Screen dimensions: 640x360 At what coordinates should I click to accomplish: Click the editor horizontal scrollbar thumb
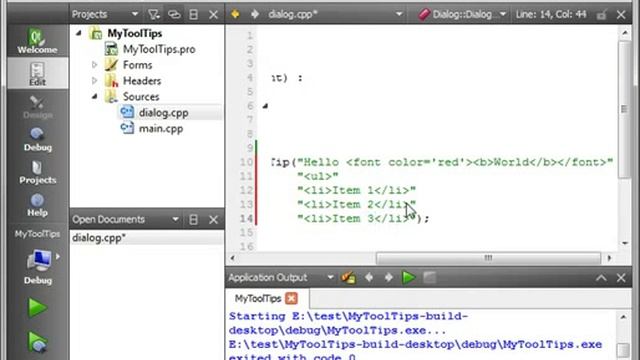pyautogui.click(x=488, y=258)
